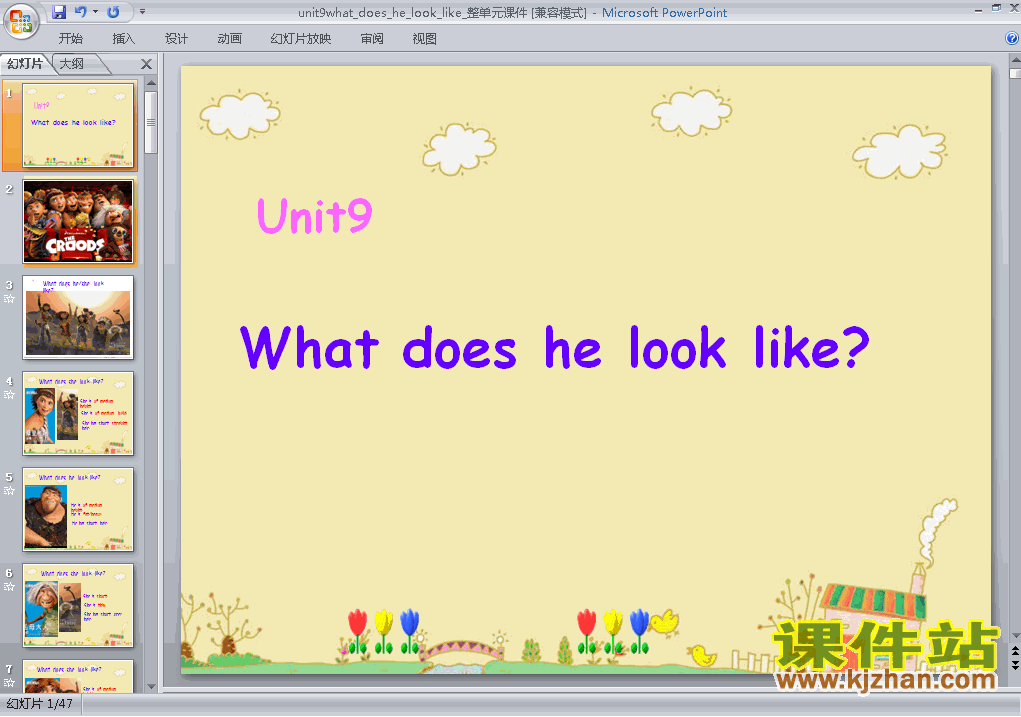Minimize the PowerPoint window

coord(979,8)
